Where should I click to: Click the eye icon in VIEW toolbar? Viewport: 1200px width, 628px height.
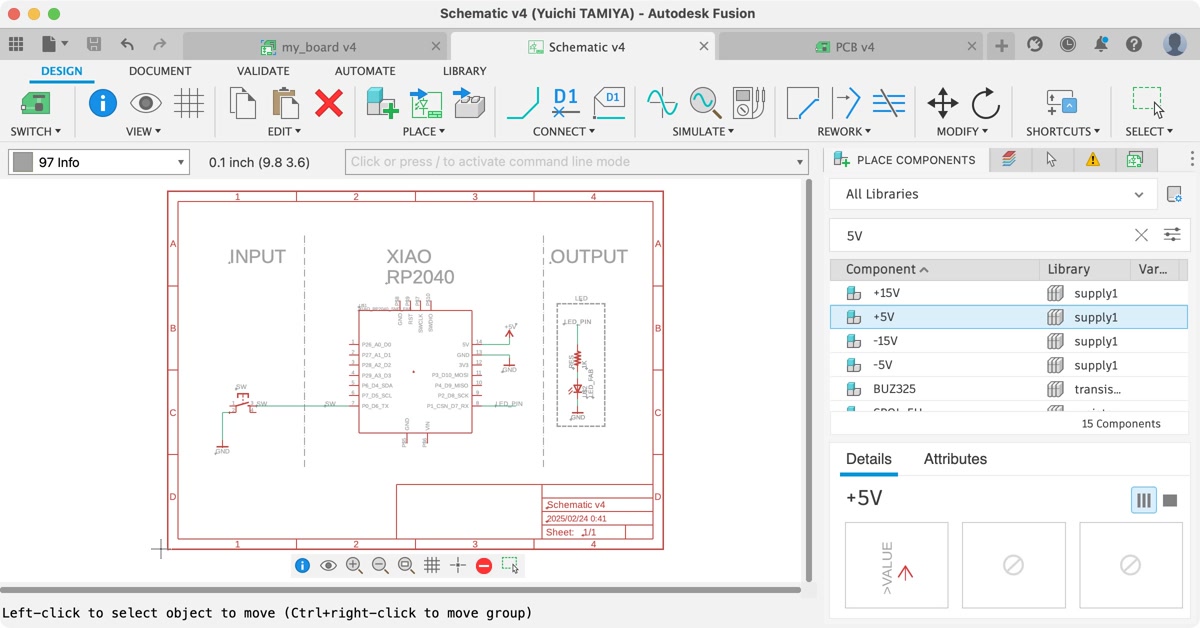146,103
